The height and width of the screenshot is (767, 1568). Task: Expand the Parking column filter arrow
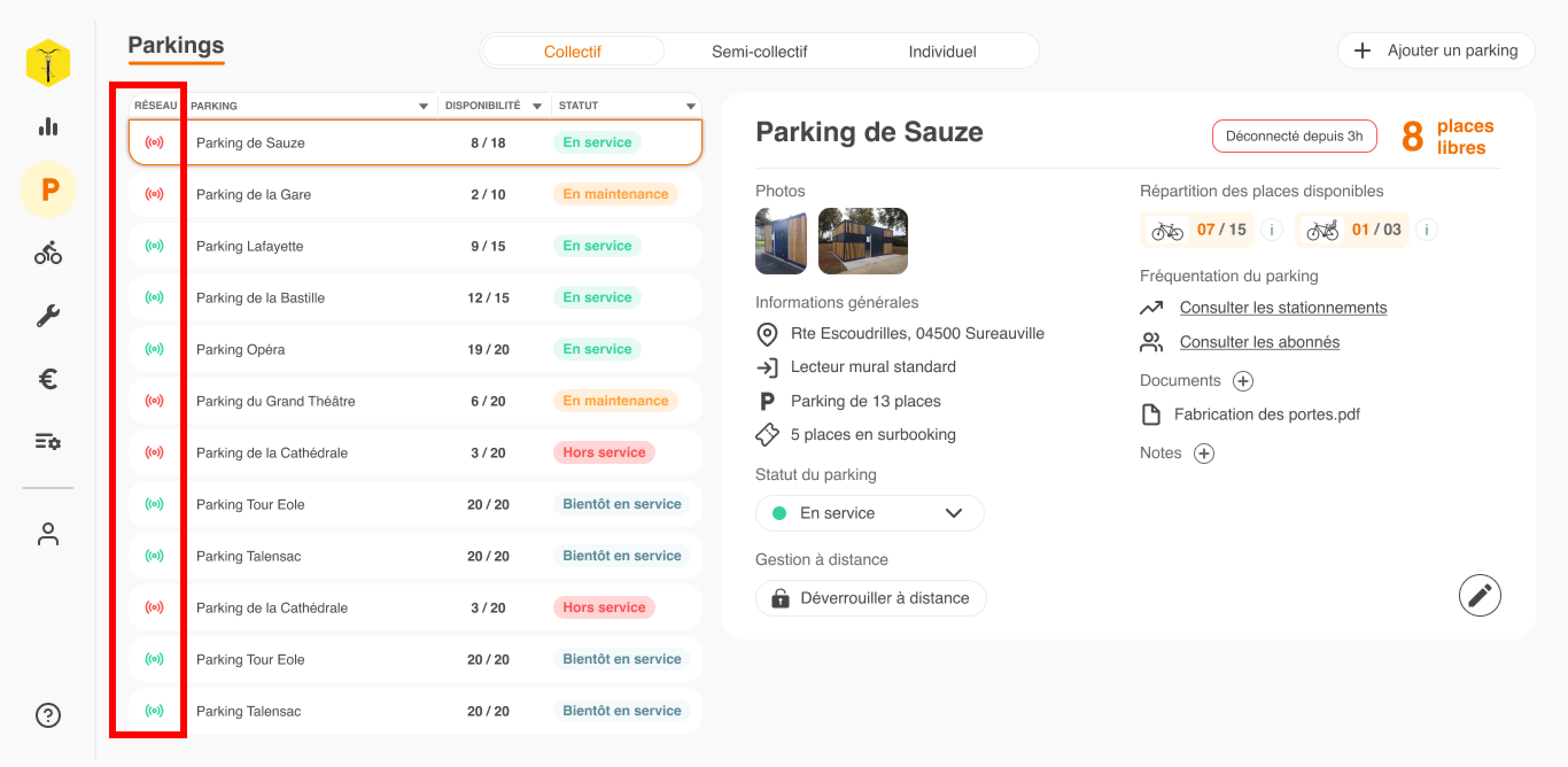[x=423, y=104]
